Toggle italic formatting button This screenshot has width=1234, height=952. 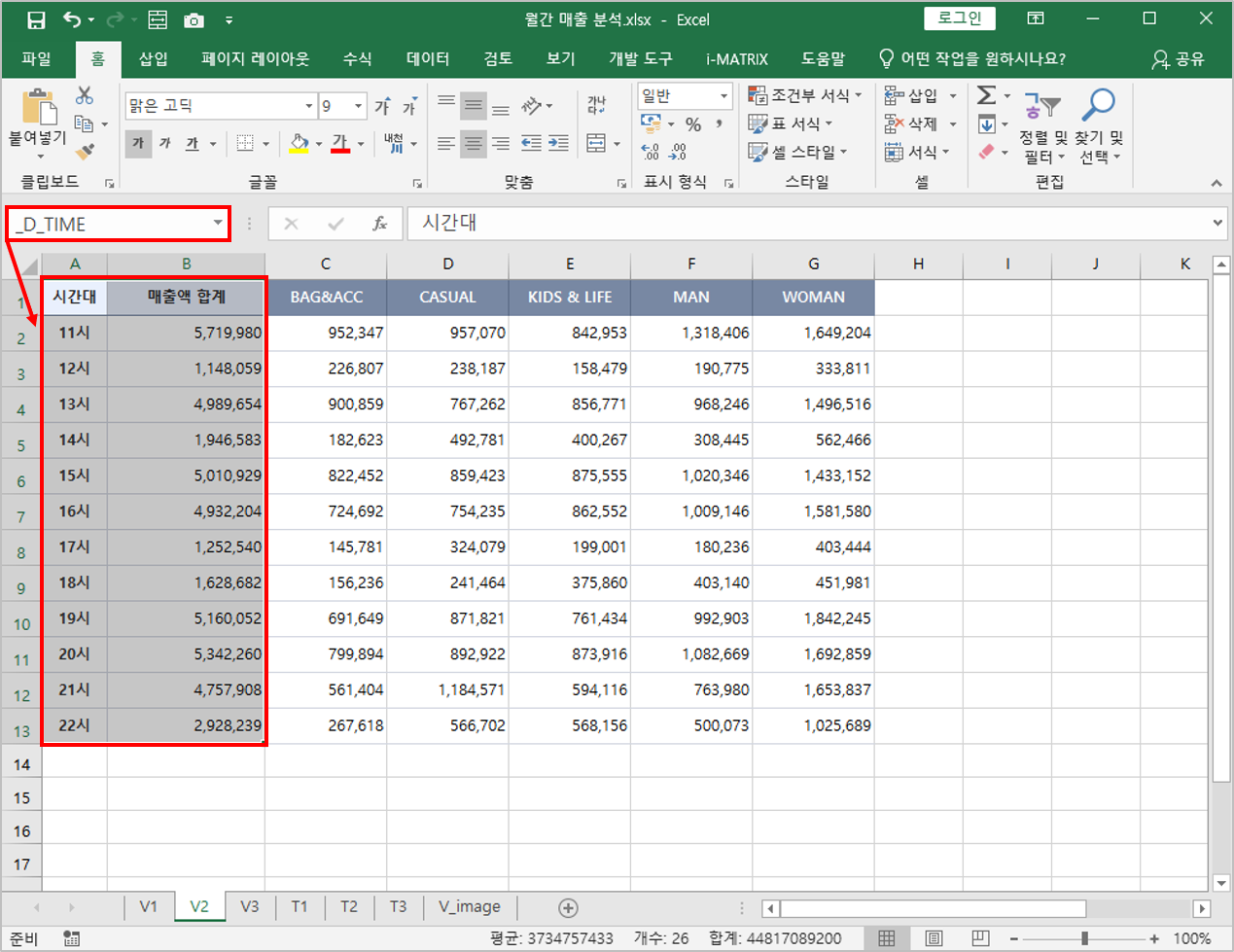165,144
